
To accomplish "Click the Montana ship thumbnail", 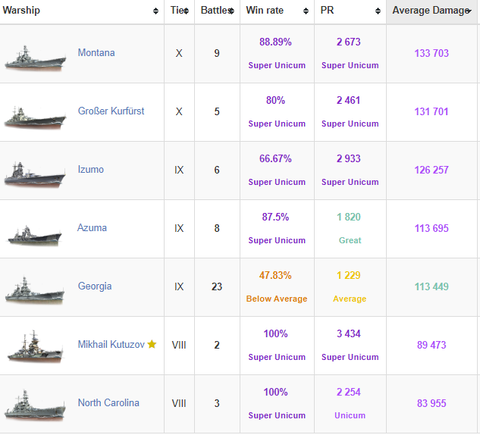I will point(35,58).
